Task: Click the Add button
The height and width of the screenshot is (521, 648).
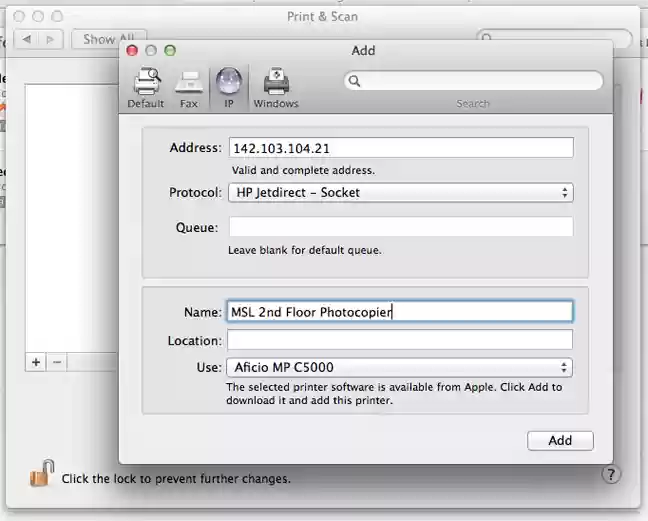Action: [560, 440]
